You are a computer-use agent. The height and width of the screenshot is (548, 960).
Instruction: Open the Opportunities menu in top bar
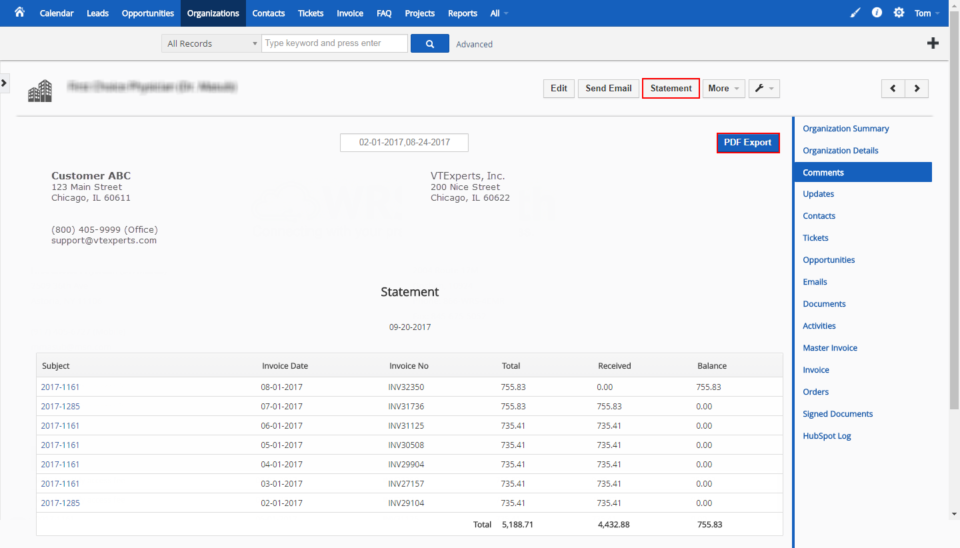pyautogui.click(x=148, y=13)
